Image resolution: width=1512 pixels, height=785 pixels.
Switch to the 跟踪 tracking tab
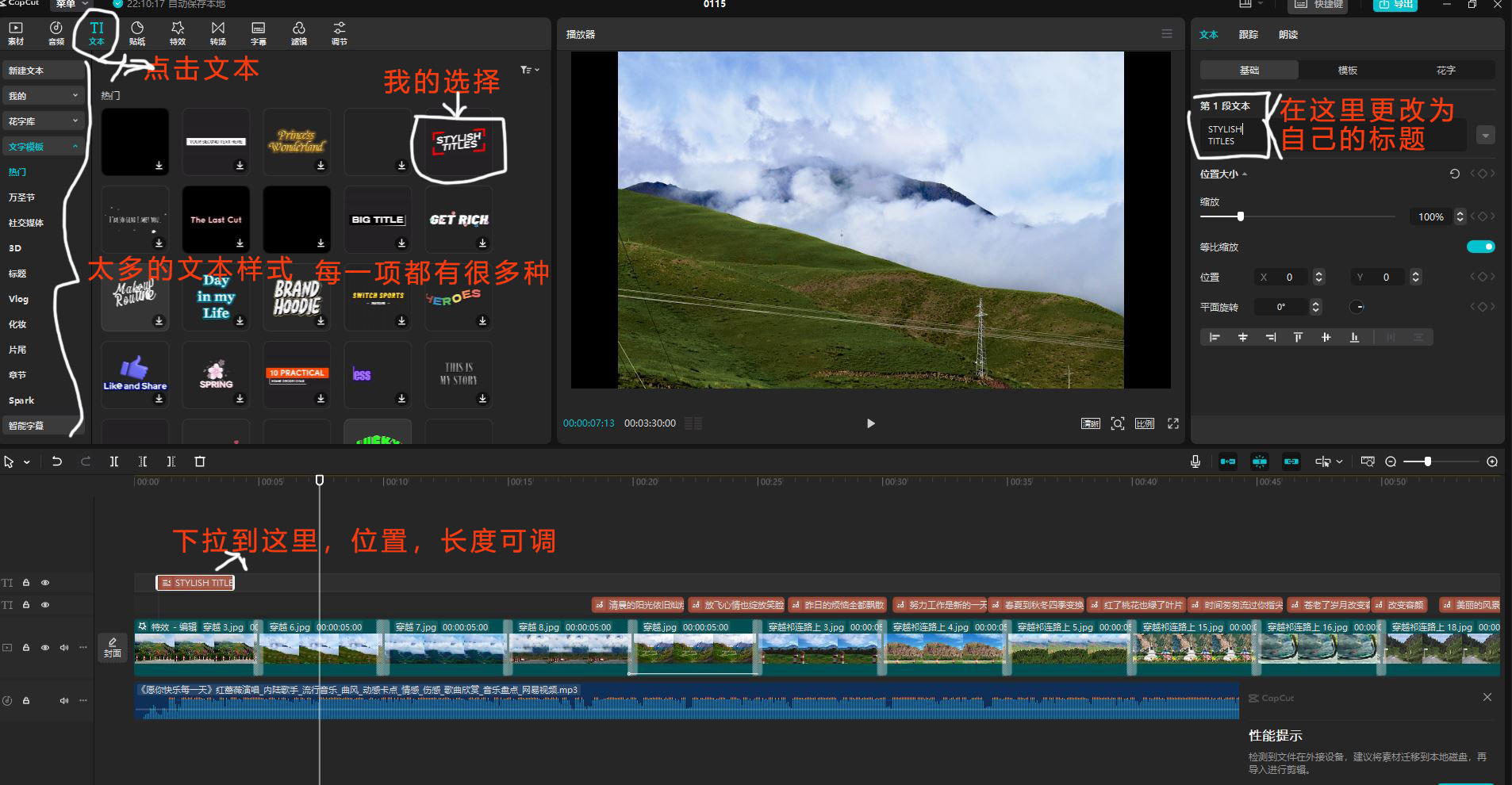click(x=1249, y=34)
